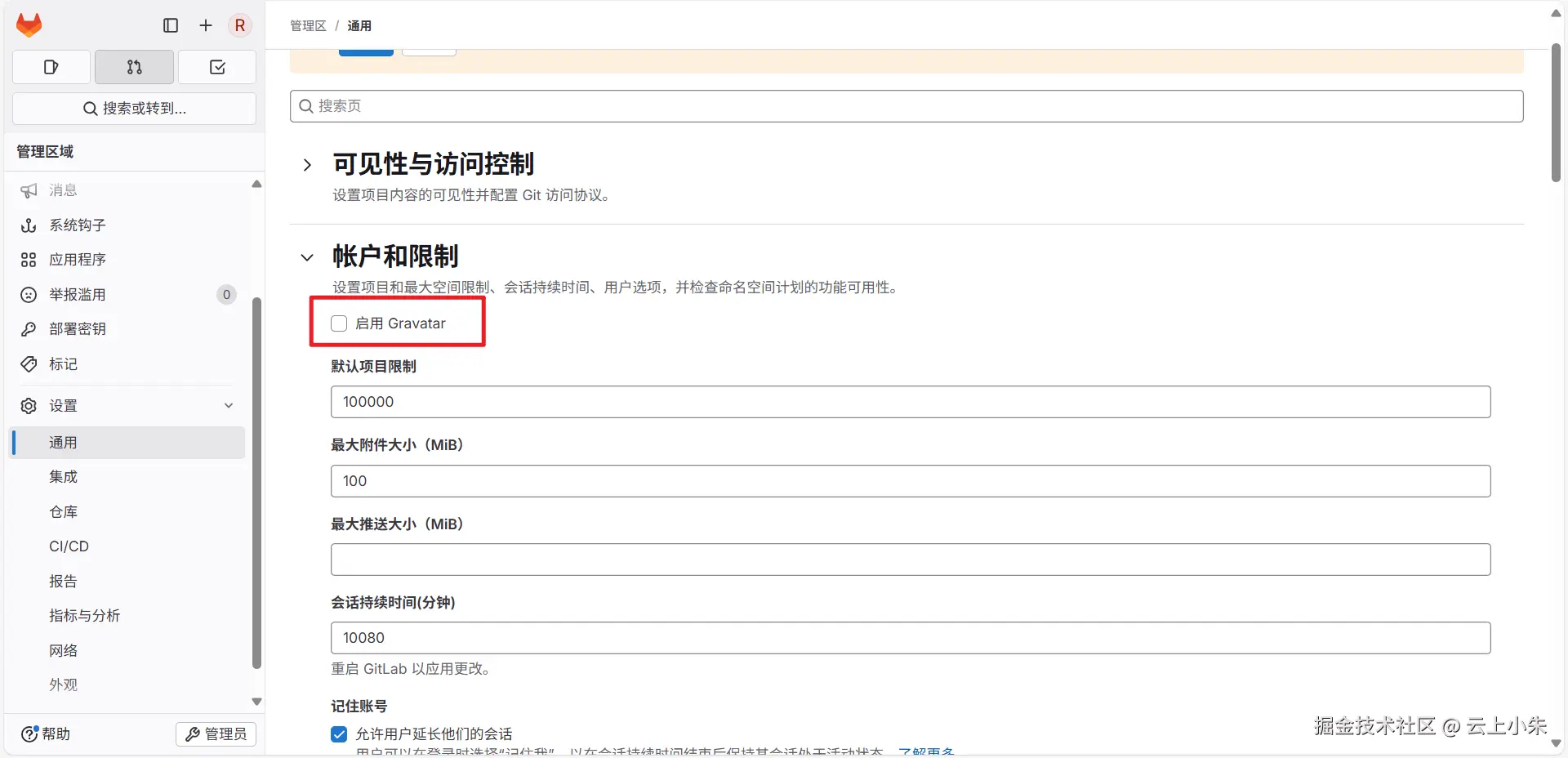1568x758 pixels.
Task: Collapse 帐户和限制 section
Action: pyautogui.click(x=307, y=257)
